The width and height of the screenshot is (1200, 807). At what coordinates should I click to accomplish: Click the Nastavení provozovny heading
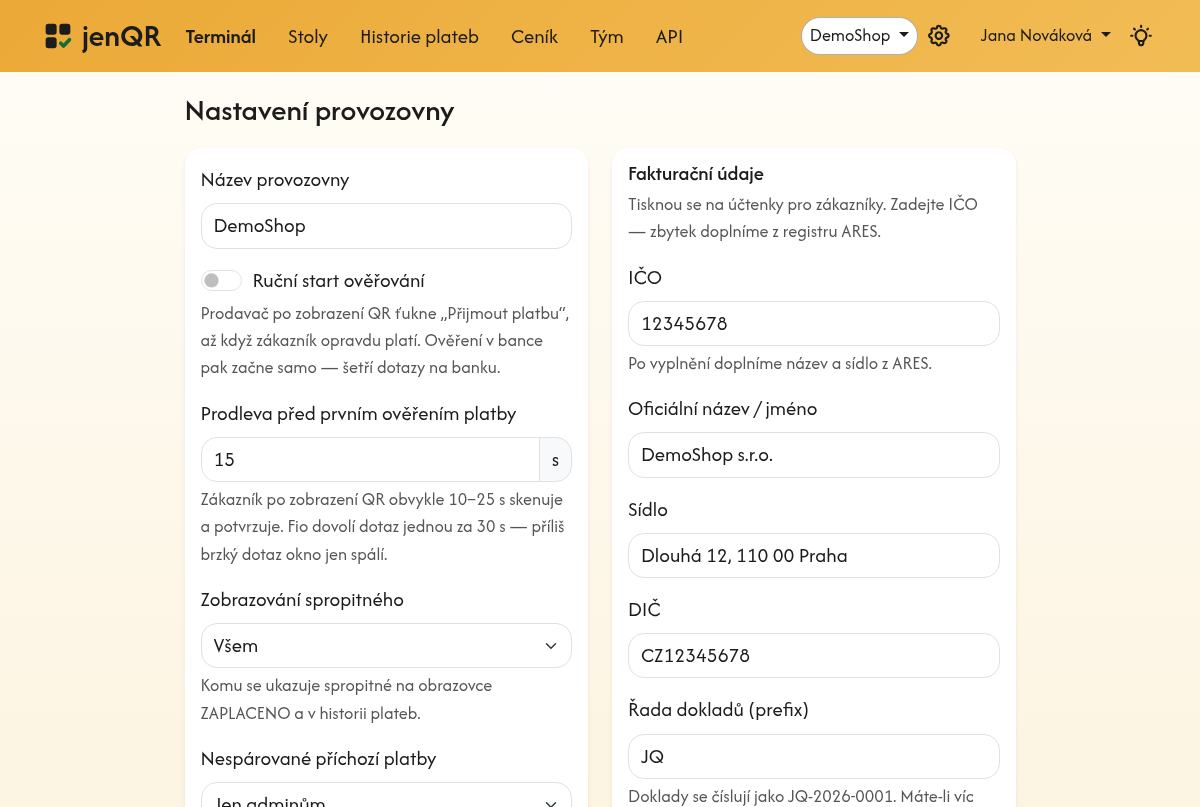click(320, 111)
